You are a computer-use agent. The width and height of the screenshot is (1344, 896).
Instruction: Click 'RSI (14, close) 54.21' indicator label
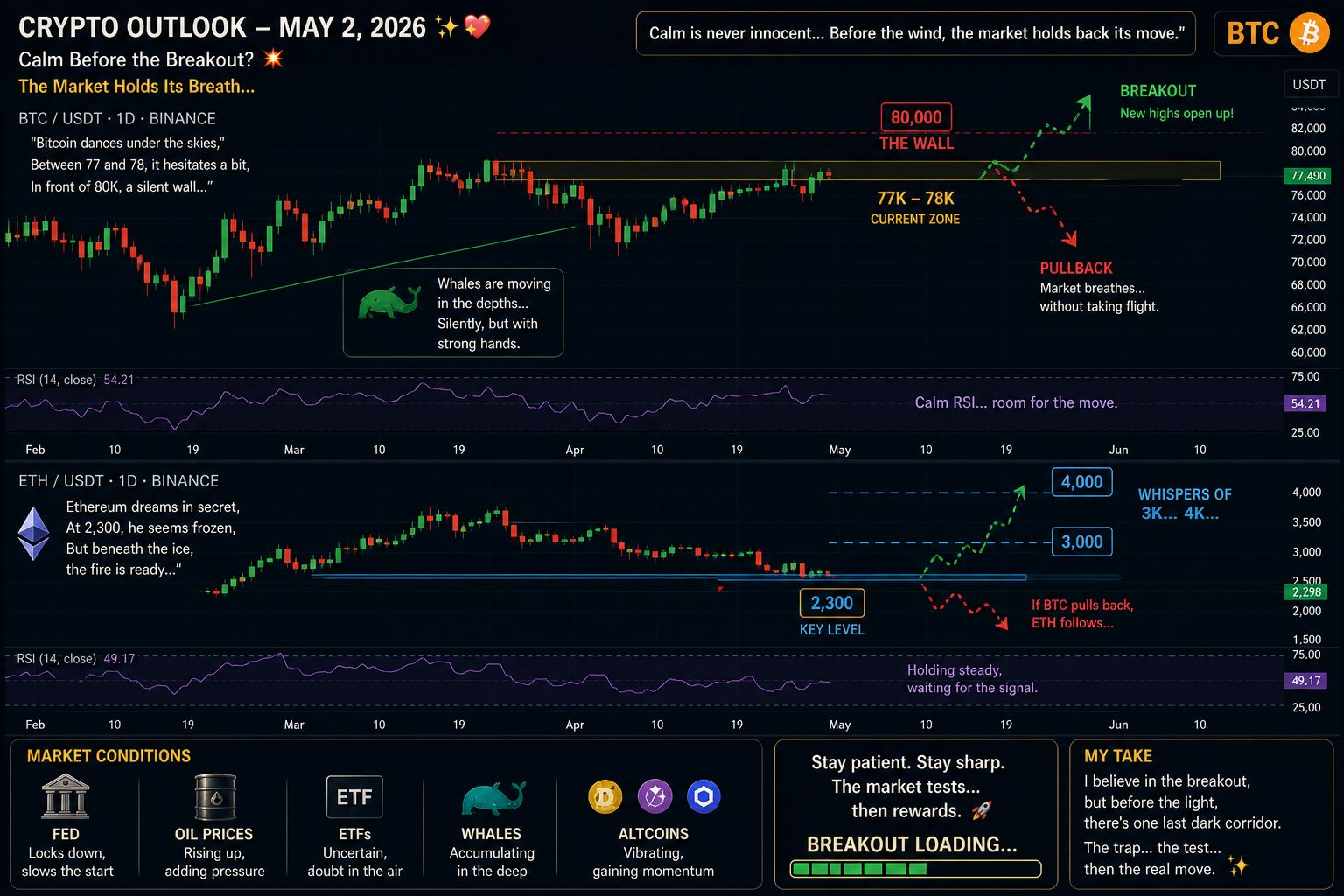pos(75,380)
